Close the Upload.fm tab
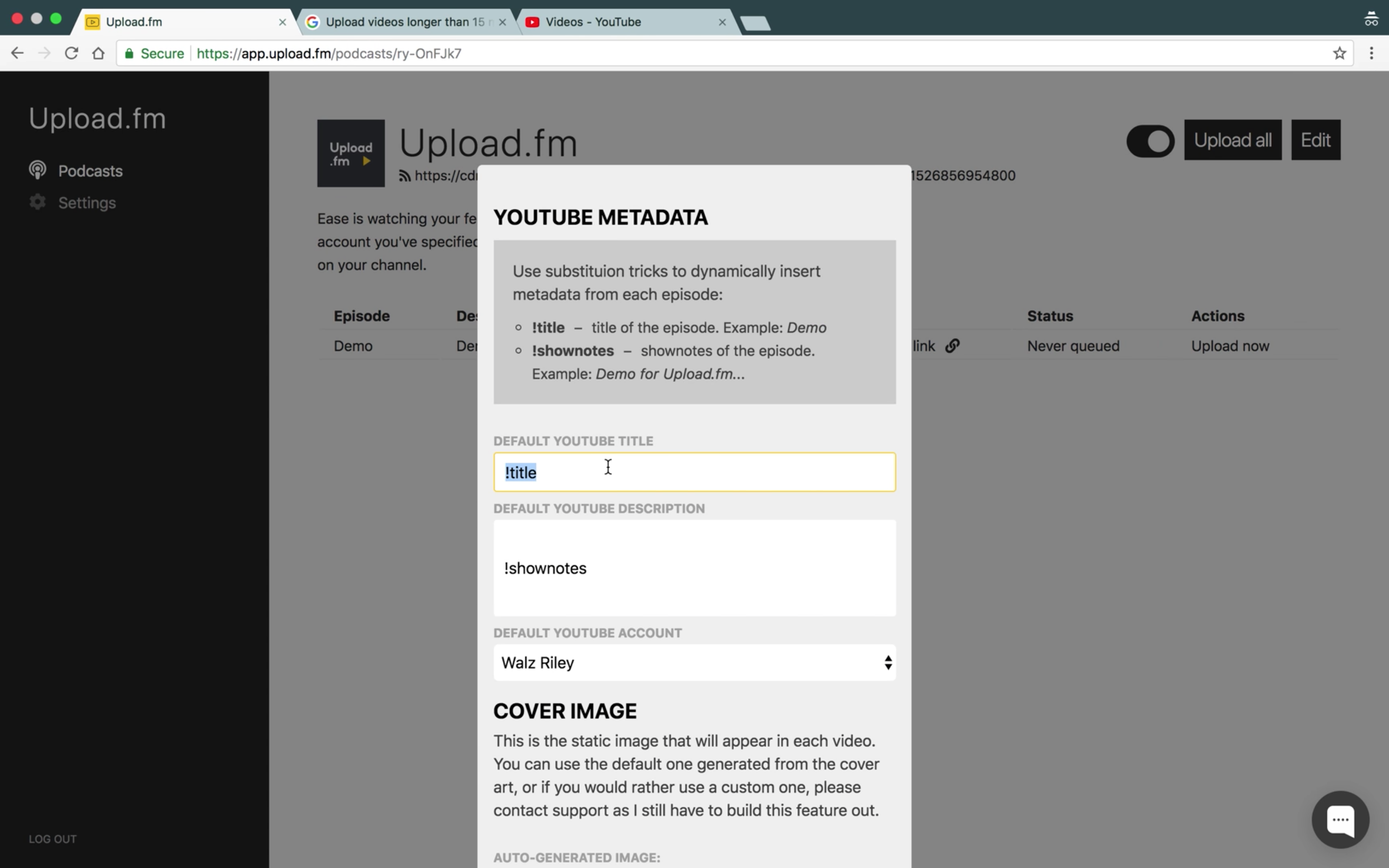This screenshot has width=1389, height=868. click(283, 22)
